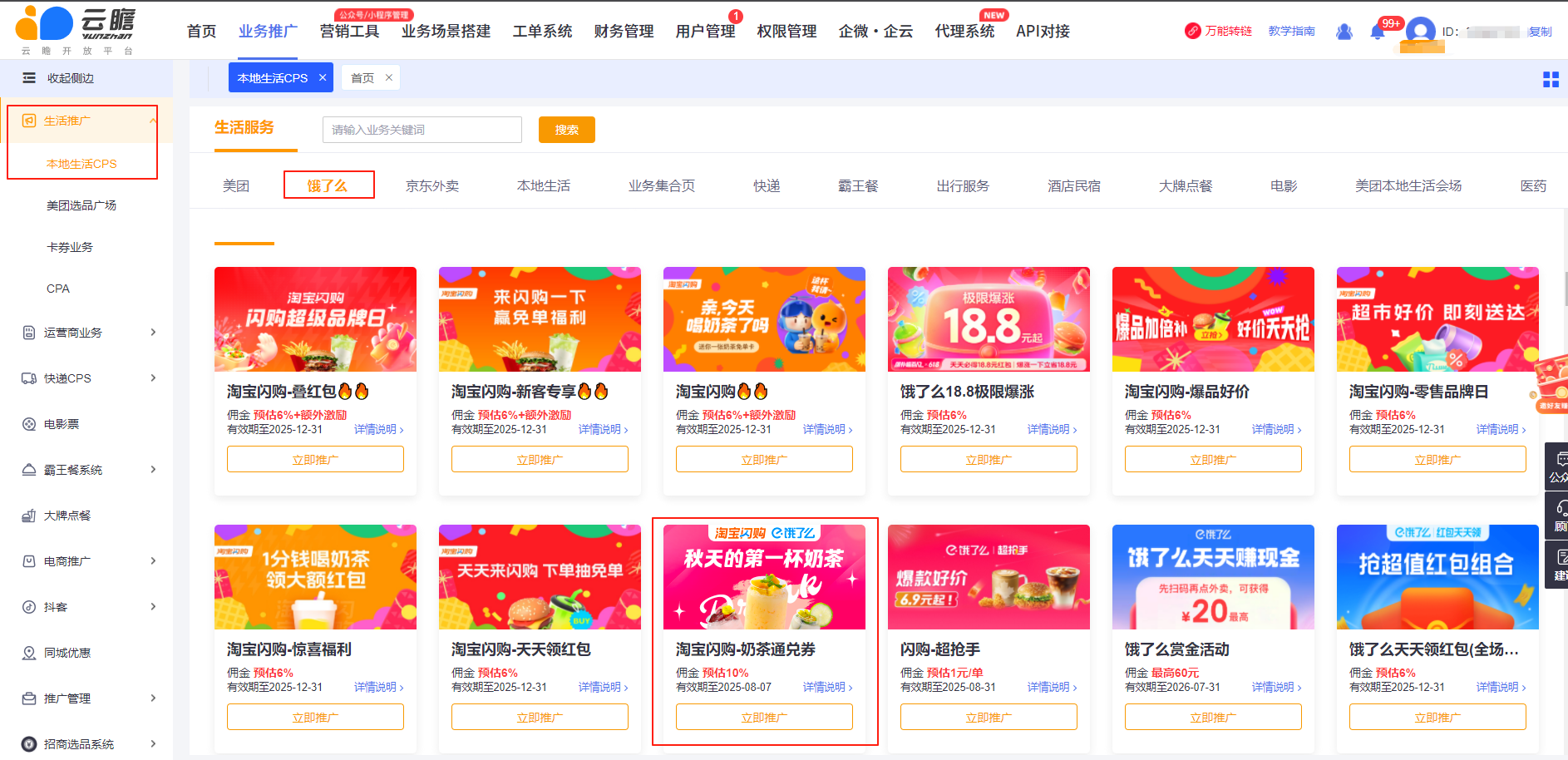Select 美团选品广场 in the sidebar
This screenshot has width=1568, height=760.
point(81,205)
